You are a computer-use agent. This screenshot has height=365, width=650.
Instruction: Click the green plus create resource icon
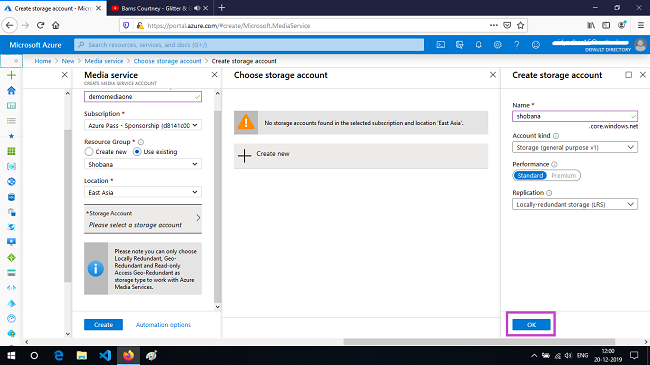tap(12, 75)
